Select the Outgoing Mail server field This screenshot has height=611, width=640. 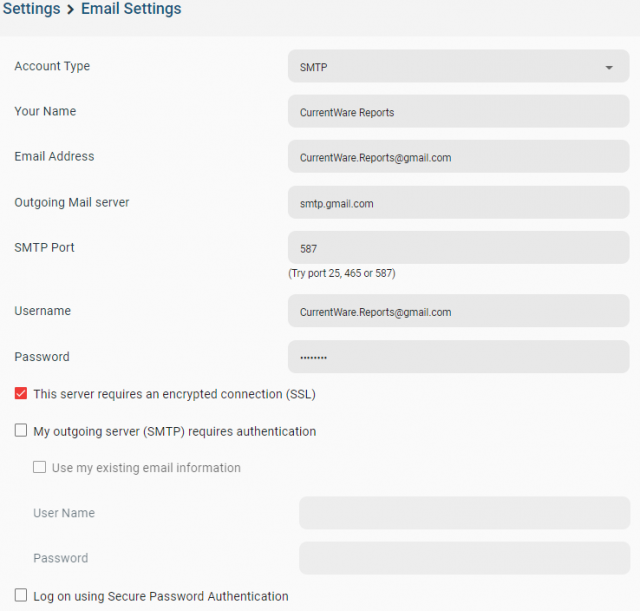click(x=458, y=202)
